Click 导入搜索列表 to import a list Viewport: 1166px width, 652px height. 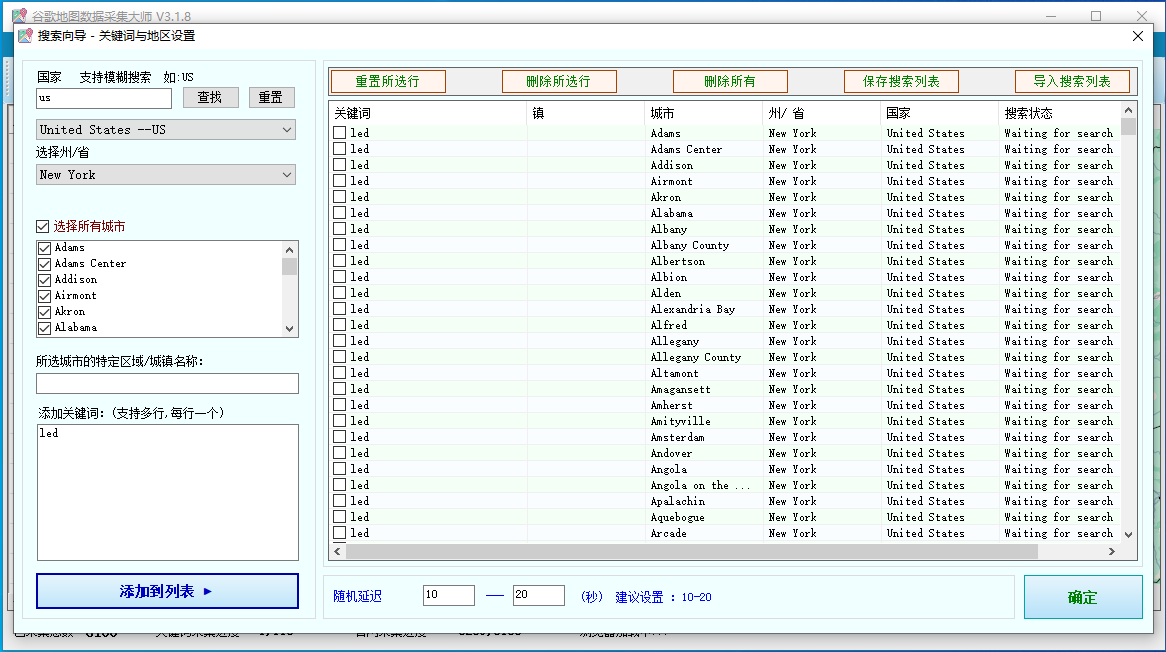click(1072, 82)
